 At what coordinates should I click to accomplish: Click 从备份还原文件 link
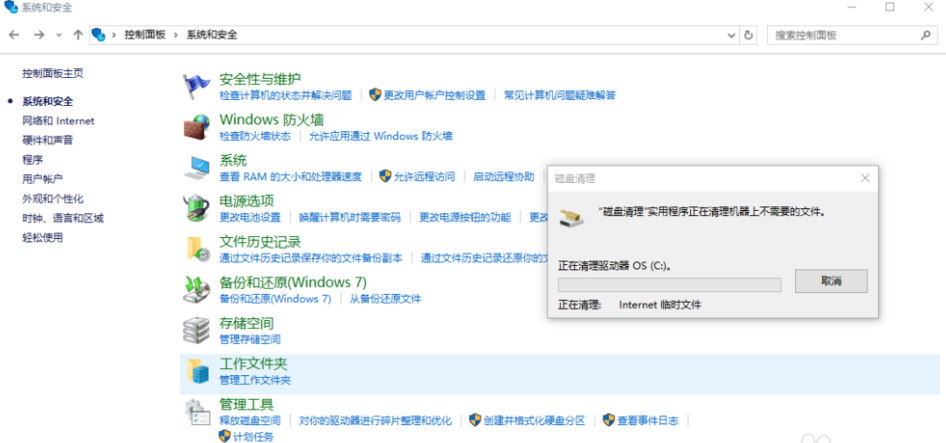386,299
